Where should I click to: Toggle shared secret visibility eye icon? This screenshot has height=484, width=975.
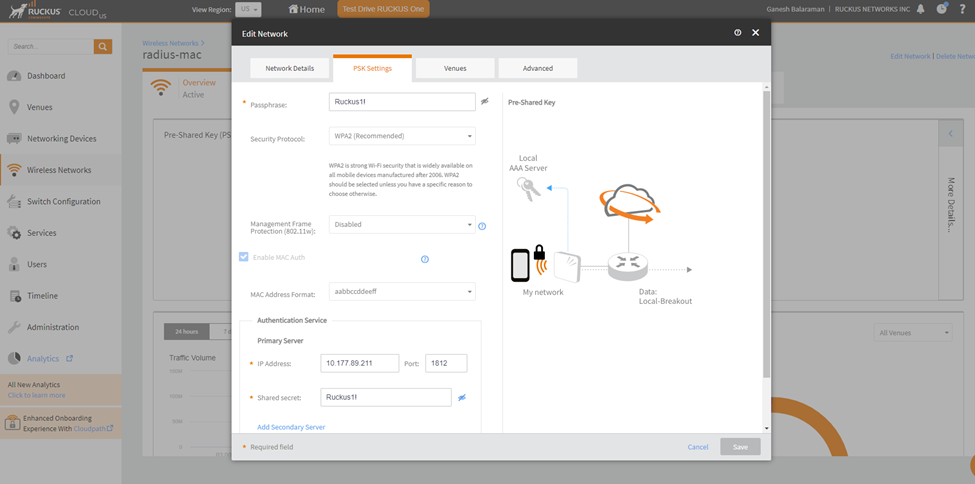click(x=462, y=397)
